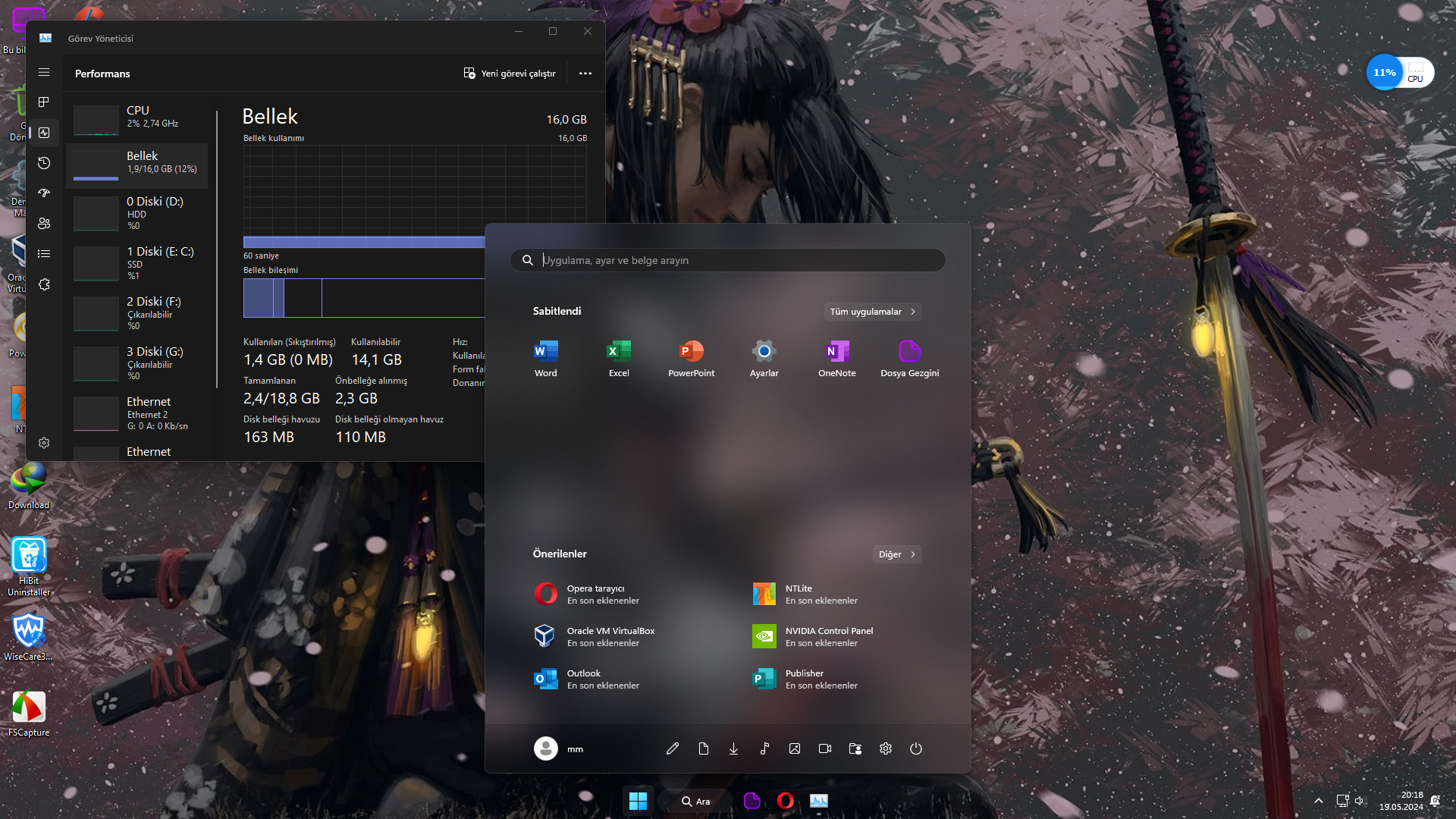
Task: Select the Ethernet 2 performance item
Action: click(x=137, y=413)
